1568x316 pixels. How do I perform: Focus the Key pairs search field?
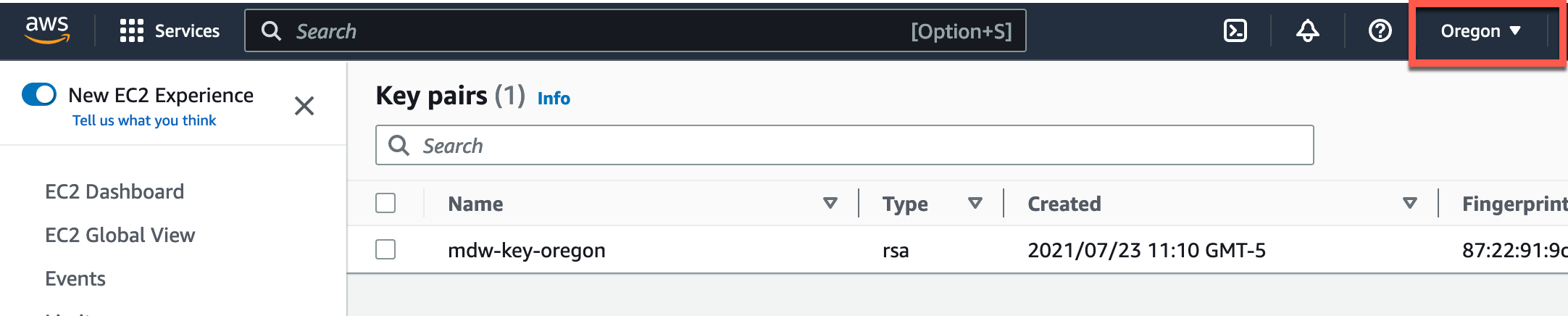(844, 145)
